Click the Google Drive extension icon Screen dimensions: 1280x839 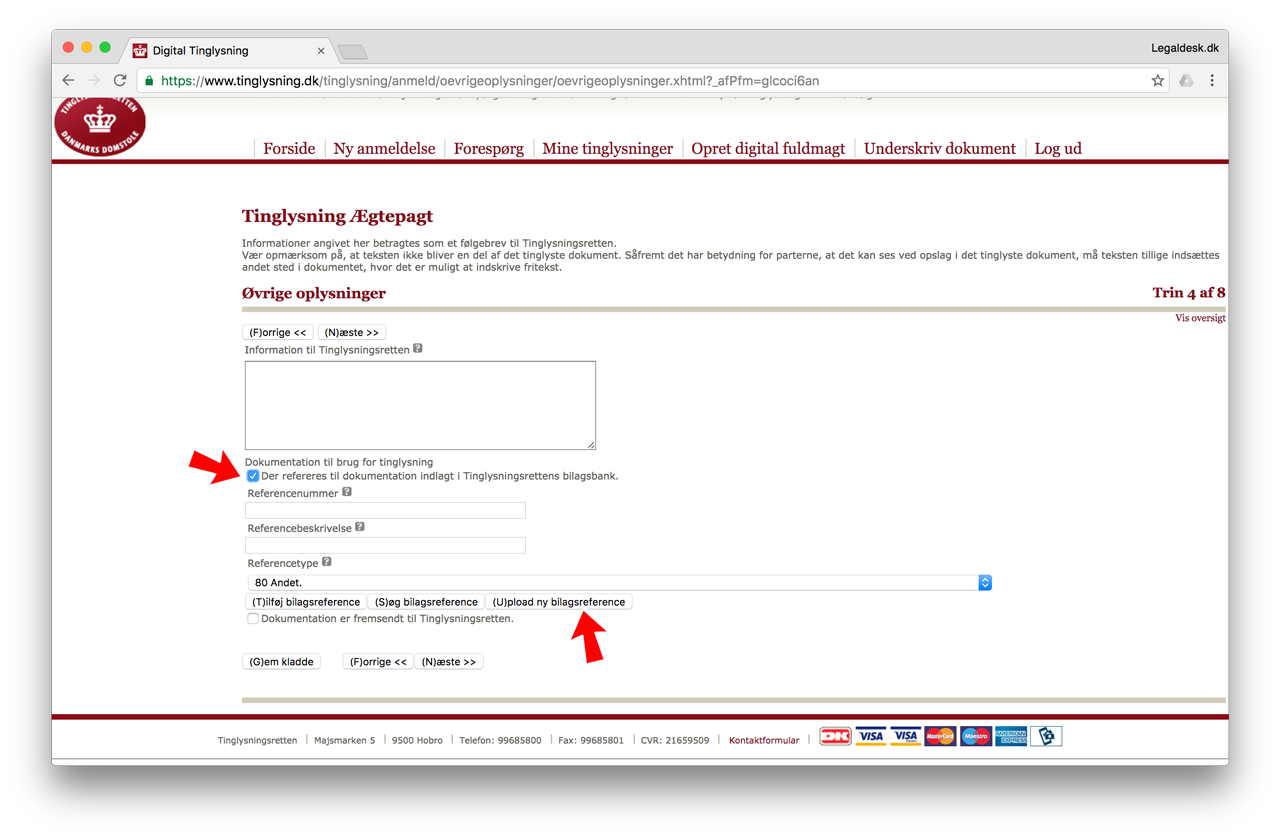point(1186,81)
